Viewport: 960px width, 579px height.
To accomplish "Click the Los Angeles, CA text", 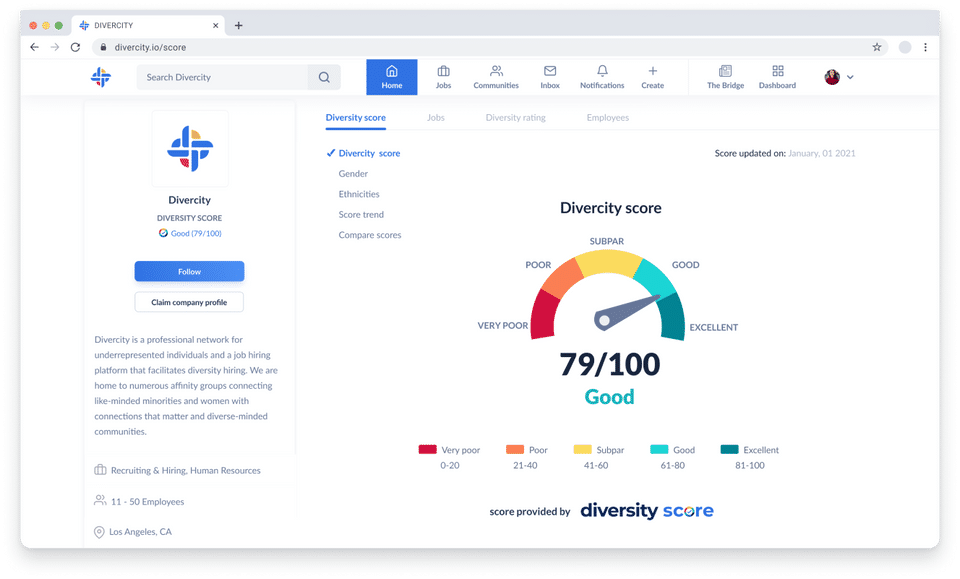I will [x=140, y=532].
